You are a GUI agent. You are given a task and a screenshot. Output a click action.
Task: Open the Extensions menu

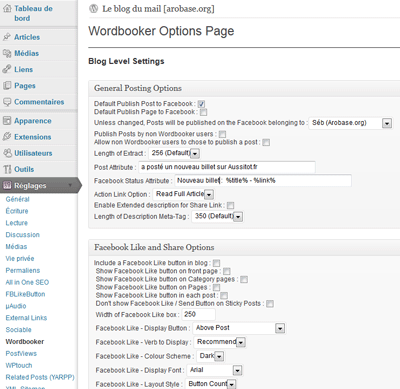(x=33, y=137)
